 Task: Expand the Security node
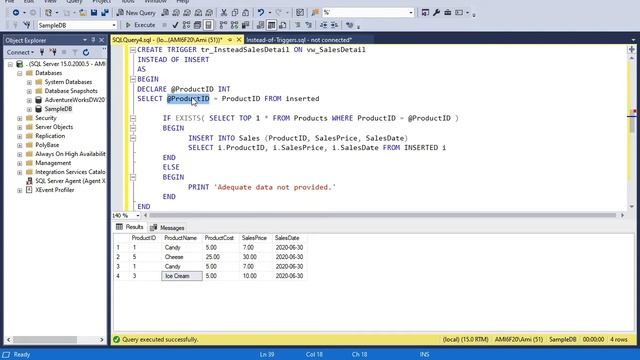pos(20,118)
